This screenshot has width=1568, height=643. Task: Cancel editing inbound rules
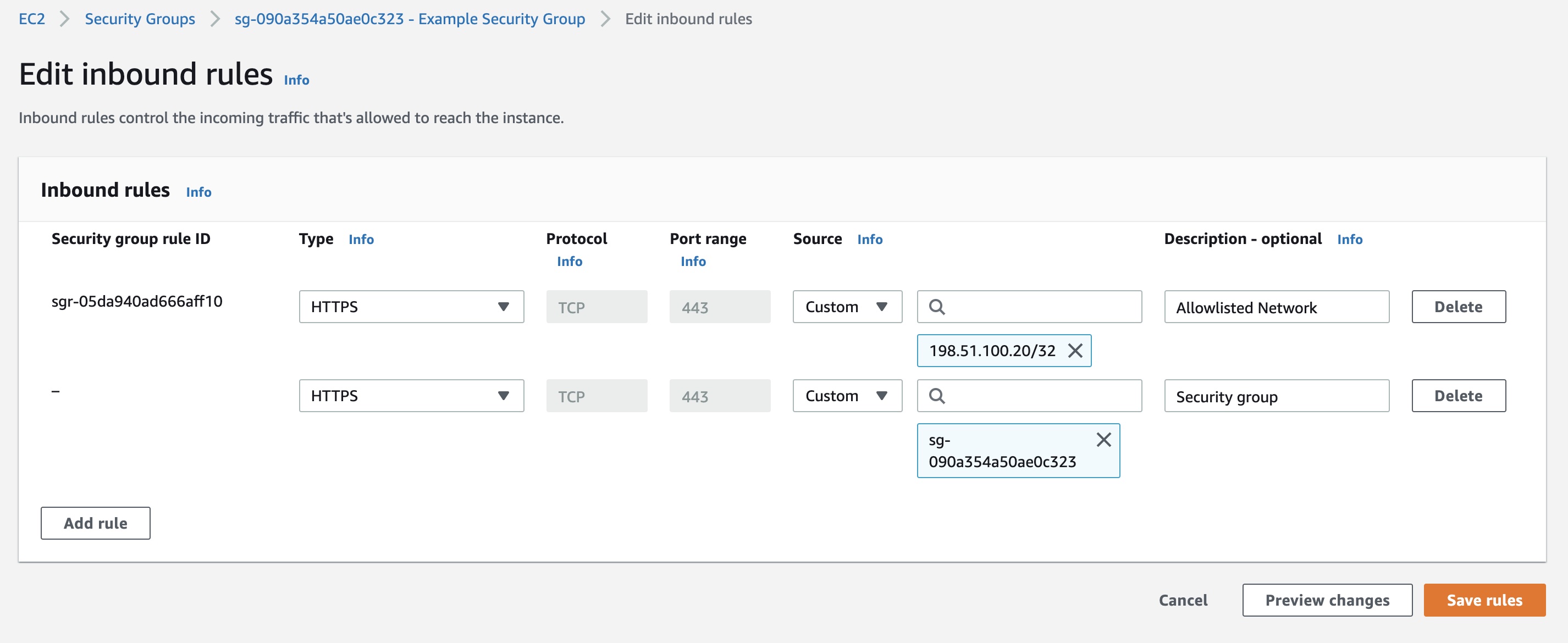(x=1182, y=600)
